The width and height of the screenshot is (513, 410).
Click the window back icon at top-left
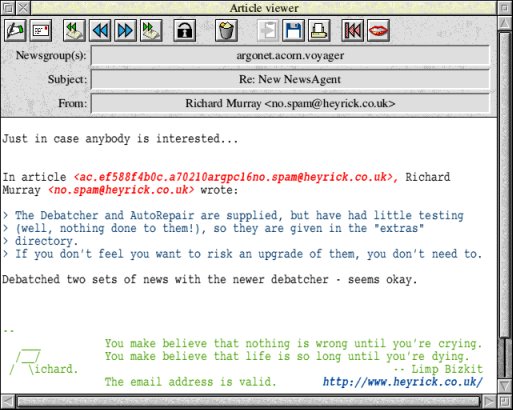coord(8,8)
